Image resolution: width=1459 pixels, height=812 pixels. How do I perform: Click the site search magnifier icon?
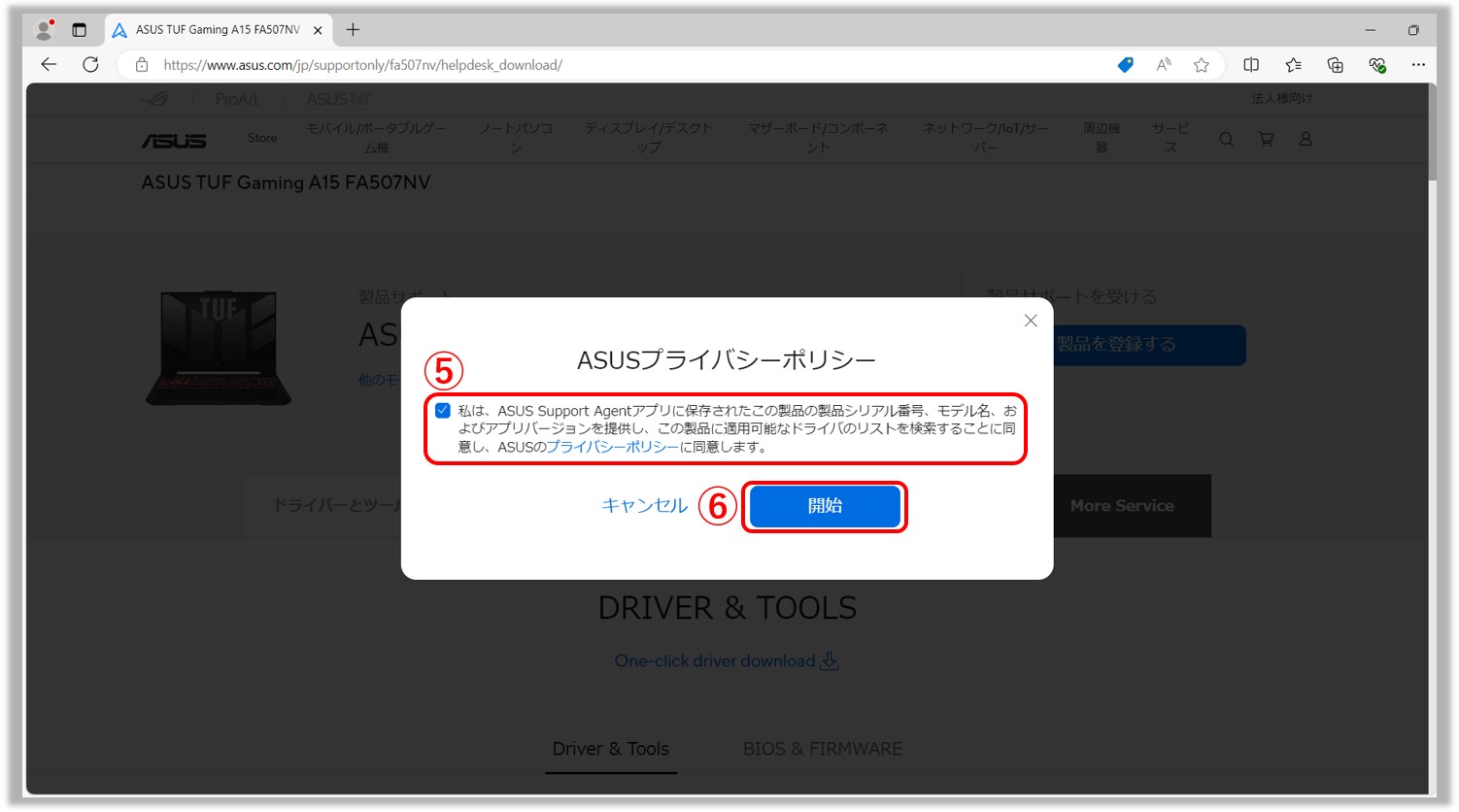(x=1226, y=140)
